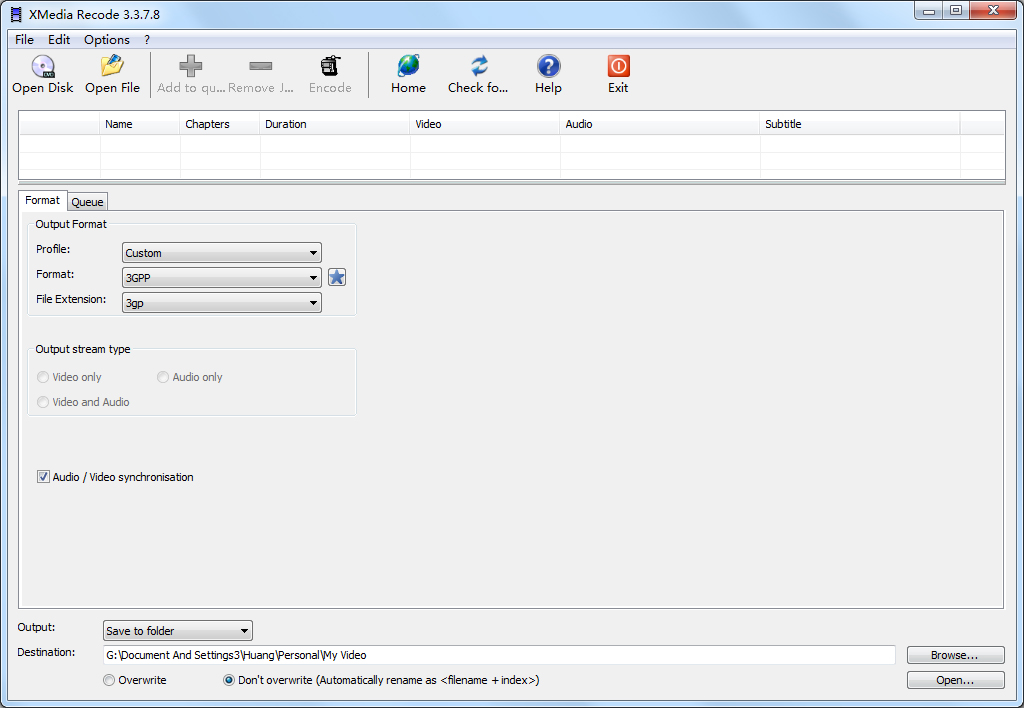The width and height of the screenshot is (1024, 708).
Task: Switch to the Queue tab
Action: [x=88, y=202]
